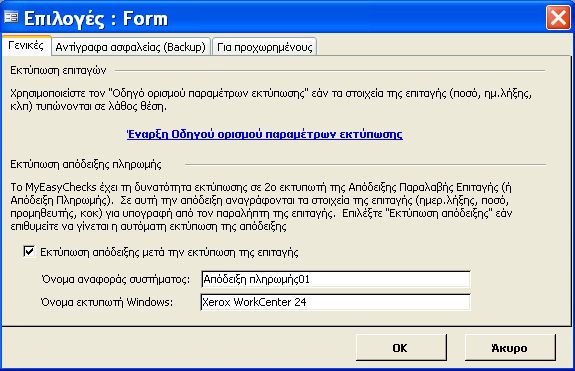This screenshot has height=371, width=575.
Task: Click the Όνομα αναφοράς συστήματος label
Action: point(116,279)
